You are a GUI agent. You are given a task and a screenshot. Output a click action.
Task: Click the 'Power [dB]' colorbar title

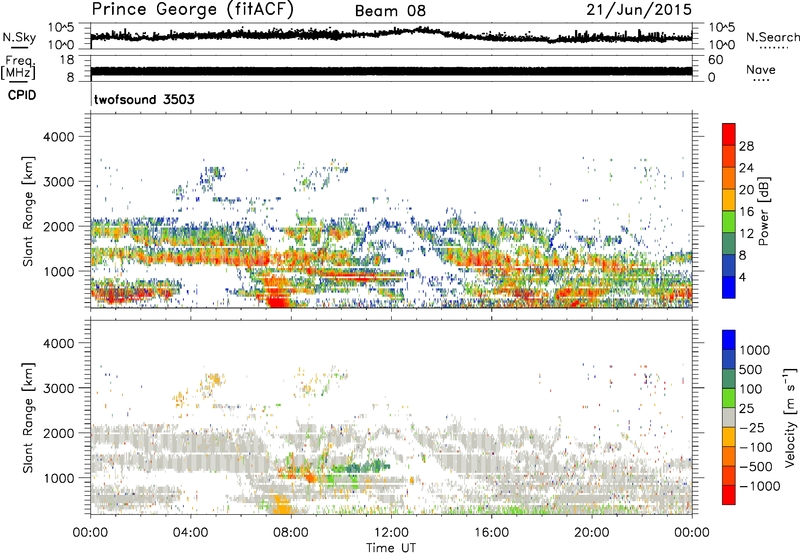(763, 211)
